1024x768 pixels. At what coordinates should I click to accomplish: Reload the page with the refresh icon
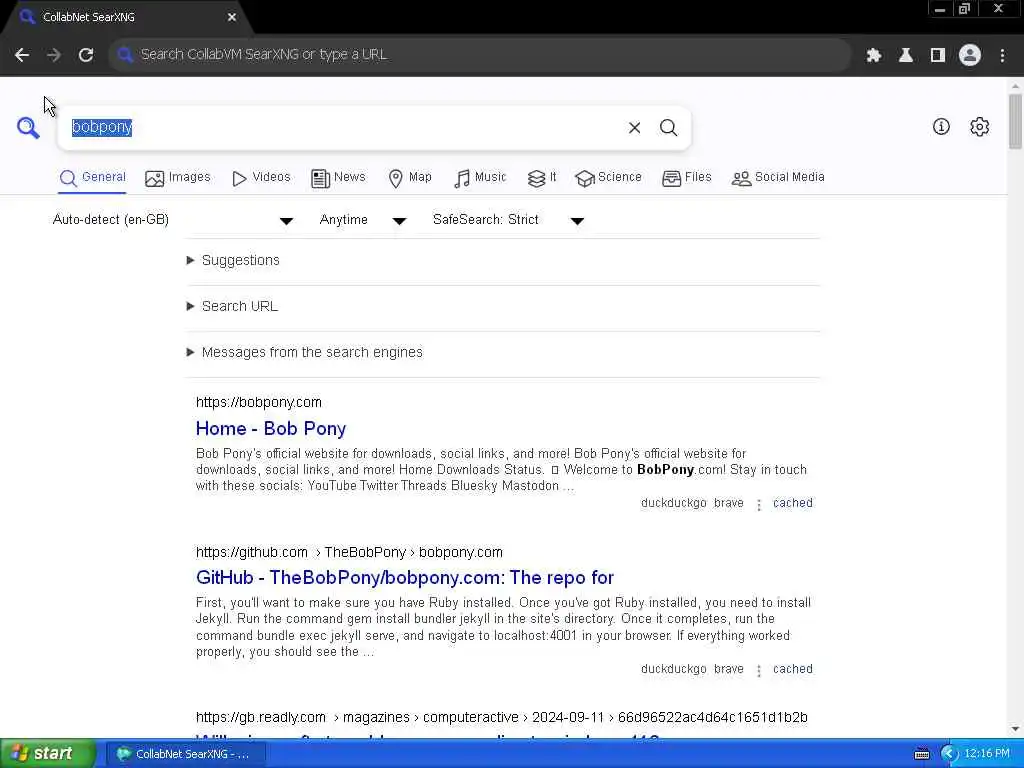86,55
